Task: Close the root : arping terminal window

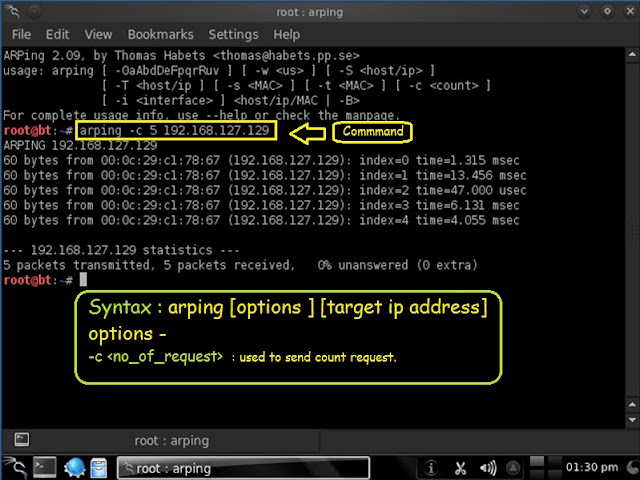Action: (x=630, y=11)
